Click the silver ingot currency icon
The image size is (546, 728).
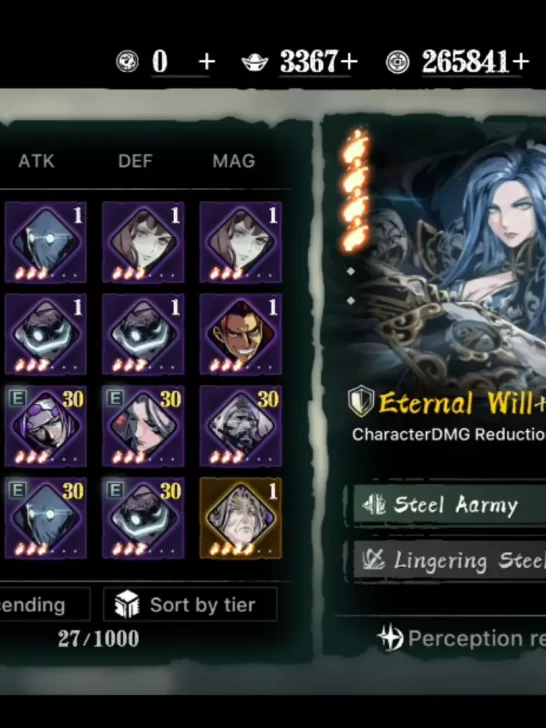(255, 62)
